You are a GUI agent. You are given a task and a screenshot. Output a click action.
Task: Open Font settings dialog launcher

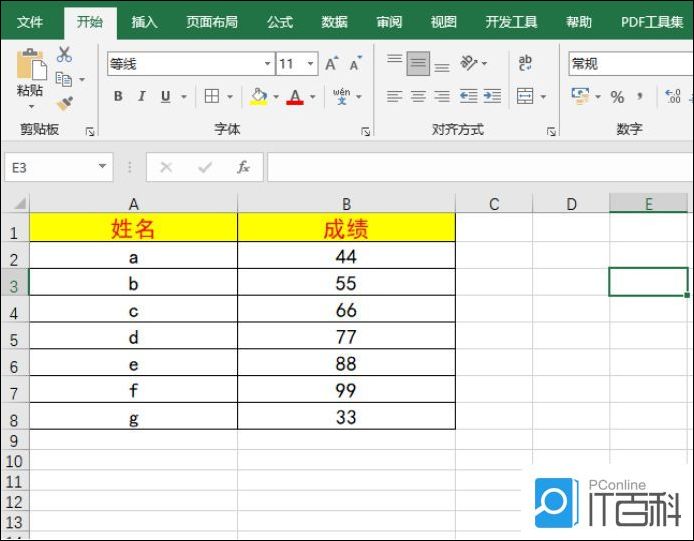366,131
